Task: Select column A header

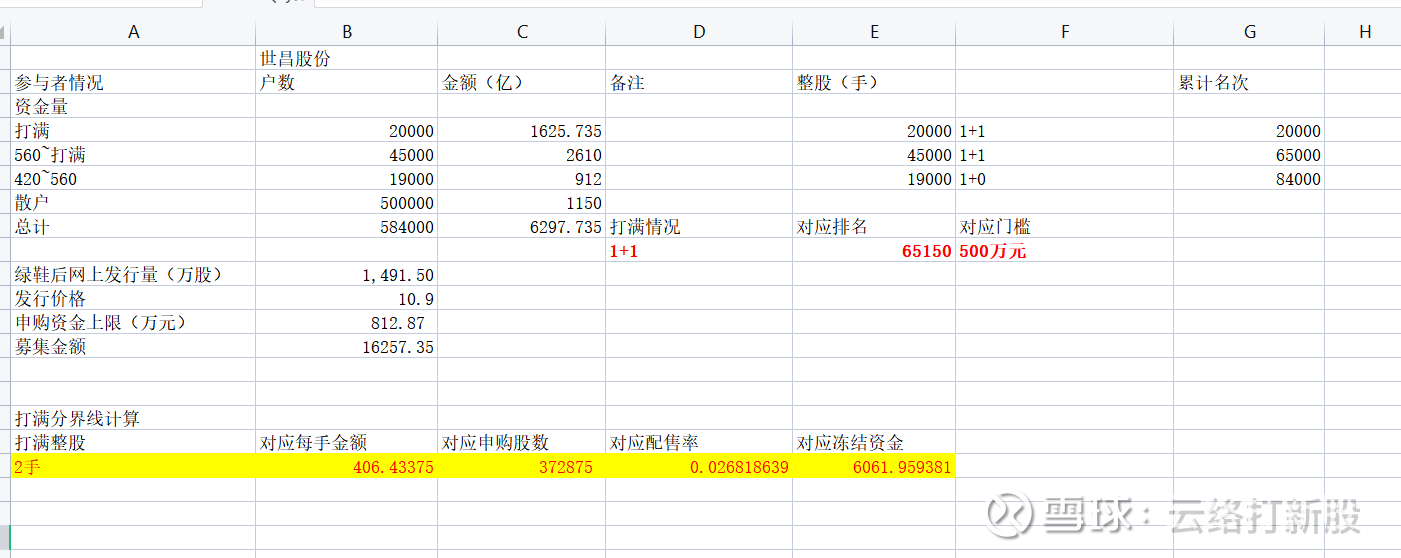Action: (133, 32)
